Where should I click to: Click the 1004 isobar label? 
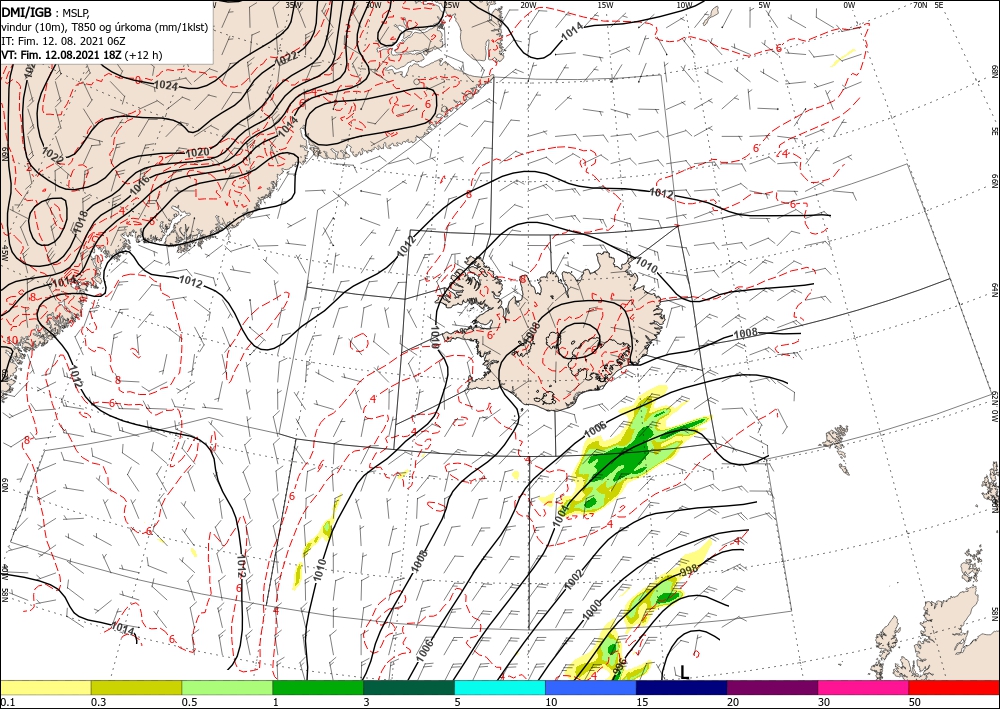(x=560, y=515)
